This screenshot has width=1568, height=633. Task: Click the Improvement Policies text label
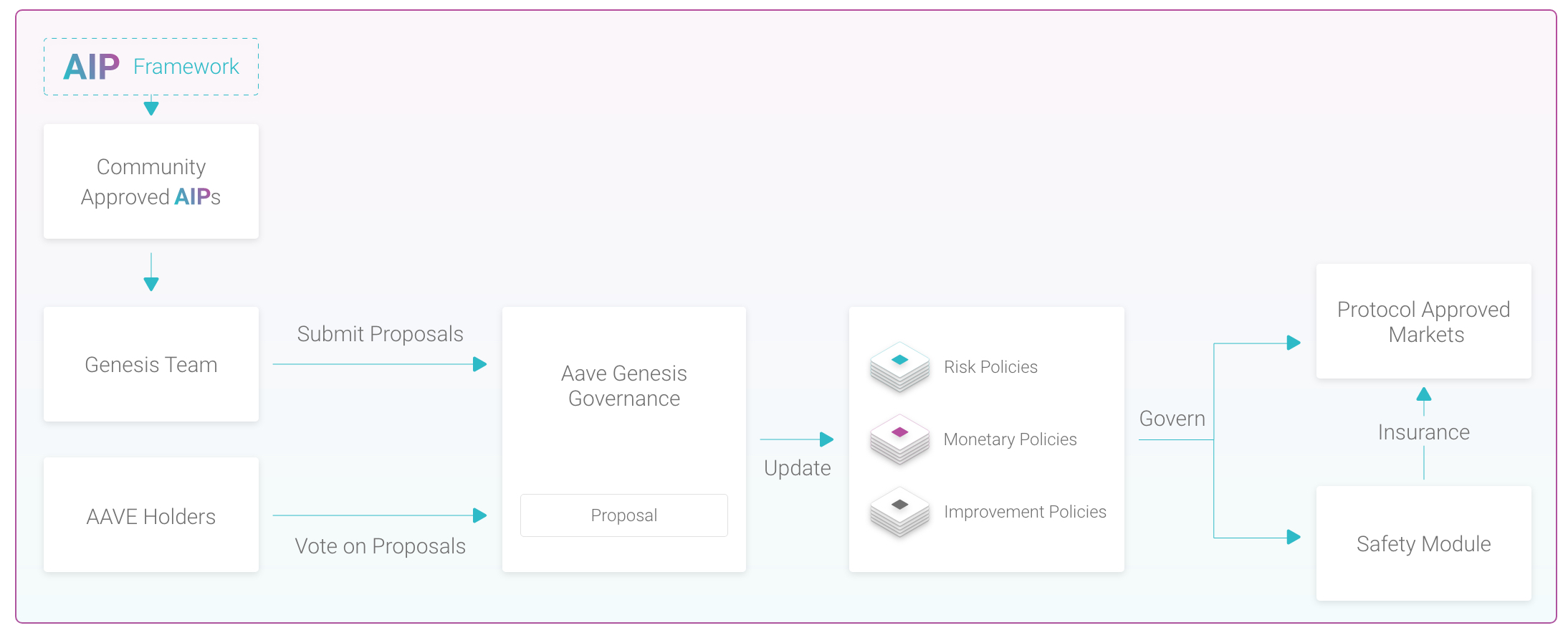tap(1026, 512)
